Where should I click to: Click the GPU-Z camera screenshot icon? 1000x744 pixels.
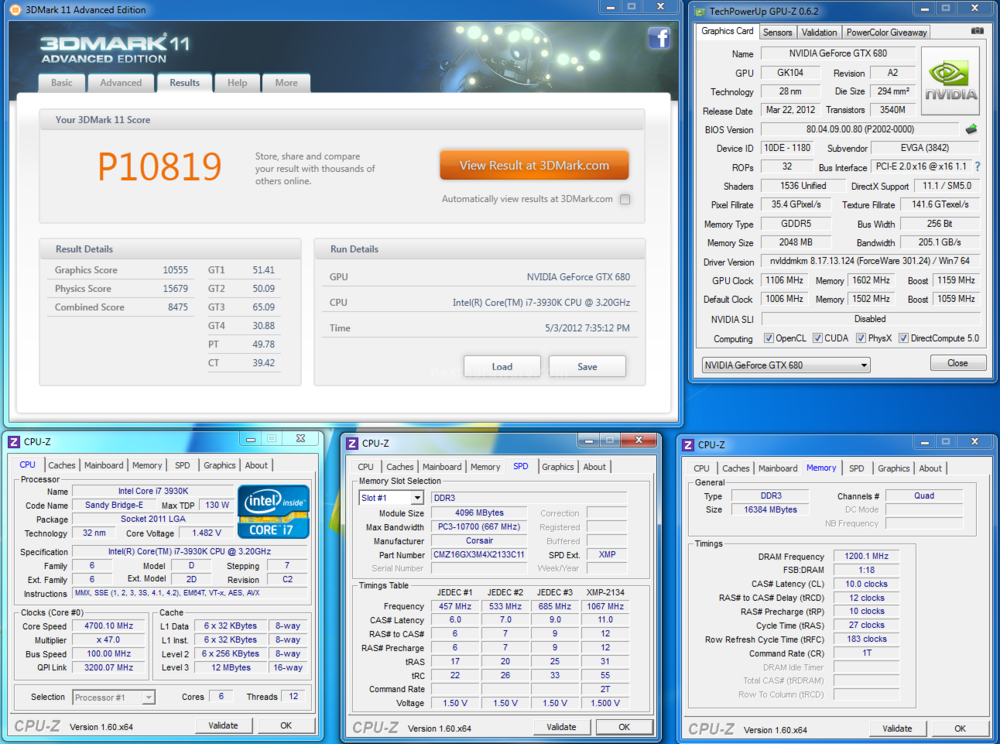point(977,31)
